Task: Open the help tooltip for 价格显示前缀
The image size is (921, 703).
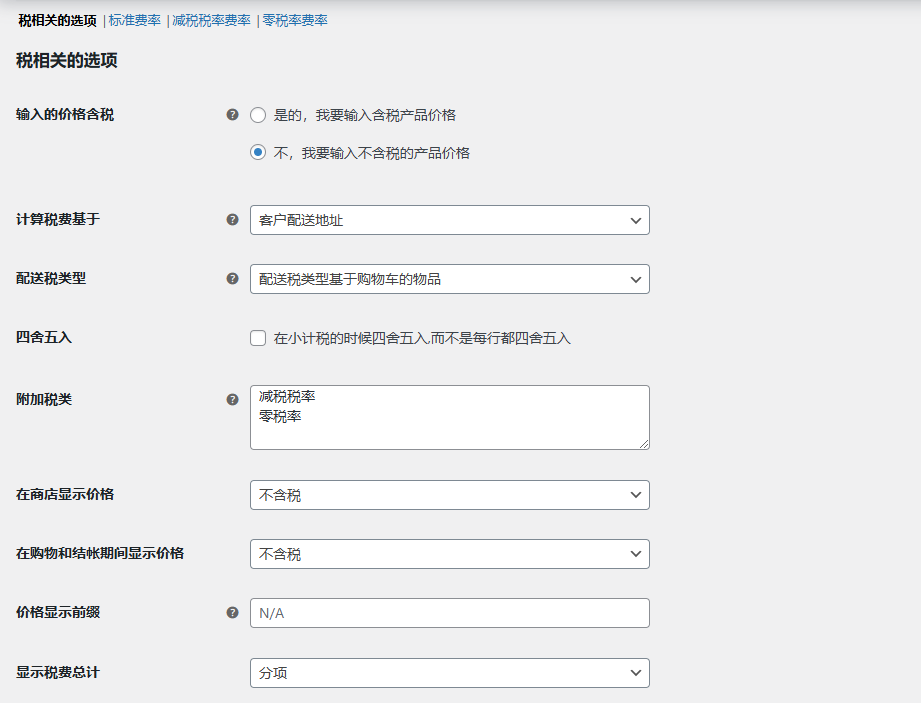Action: coord(231,612)
